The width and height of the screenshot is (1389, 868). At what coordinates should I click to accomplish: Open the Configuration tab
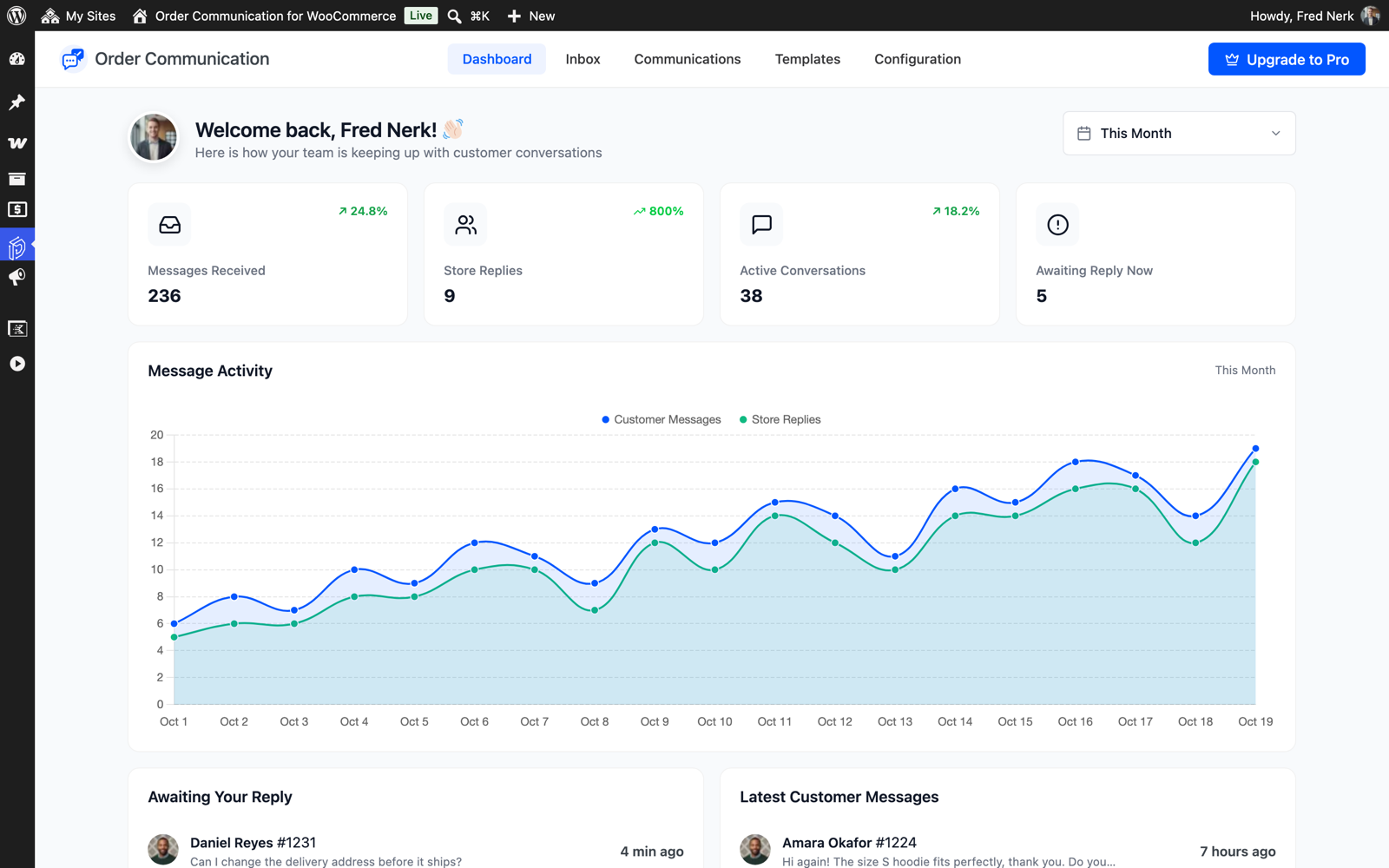[918, 59]
